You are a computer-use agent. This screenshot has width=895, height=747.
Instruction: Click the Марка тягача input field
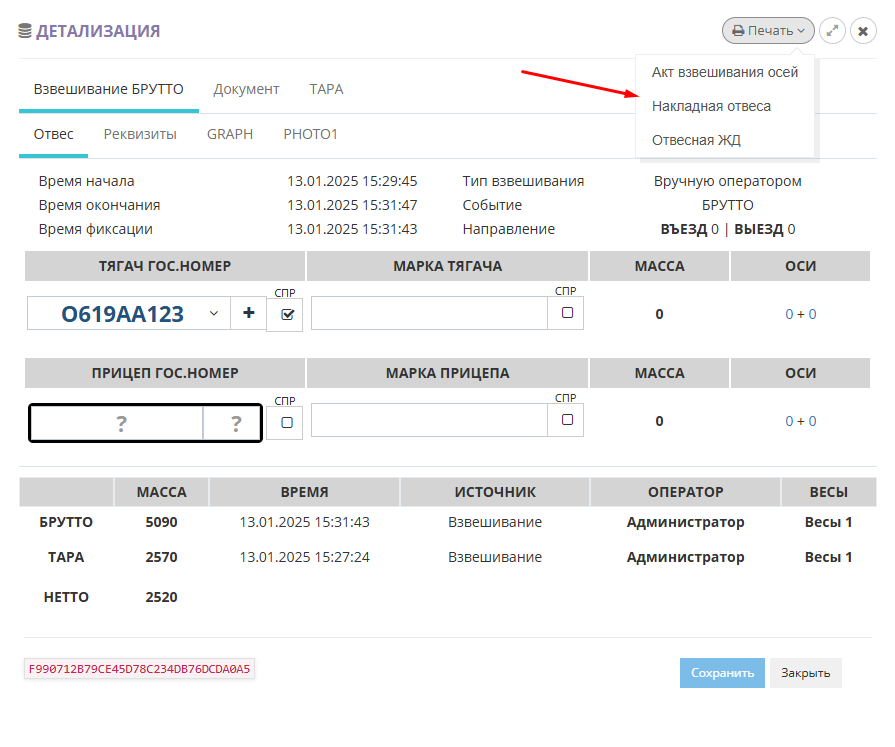(x=430, y=314)
